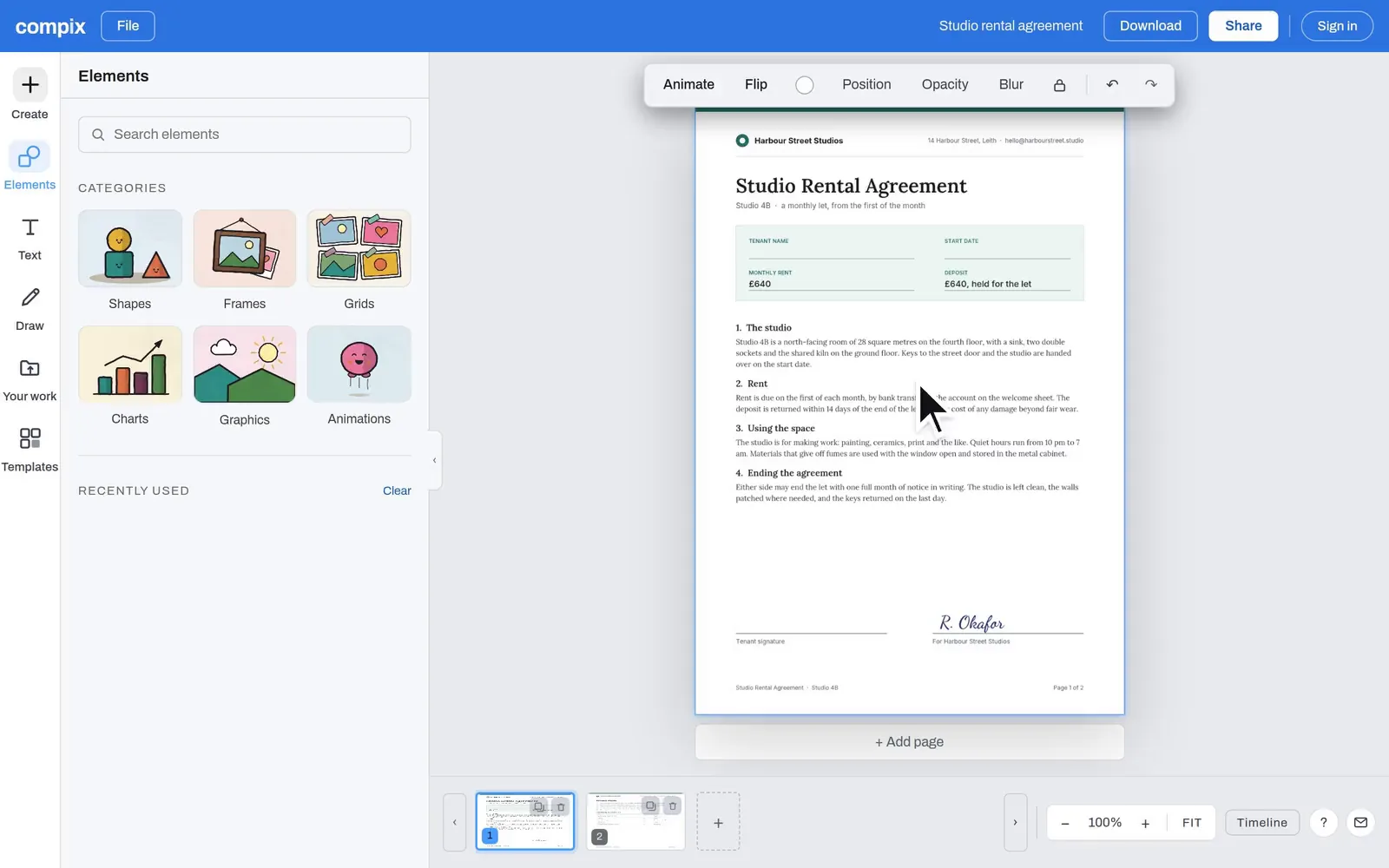This screenshot has height=868, width=1389.
Task: Open the mail feedback icon
Action: (1360, 823)
